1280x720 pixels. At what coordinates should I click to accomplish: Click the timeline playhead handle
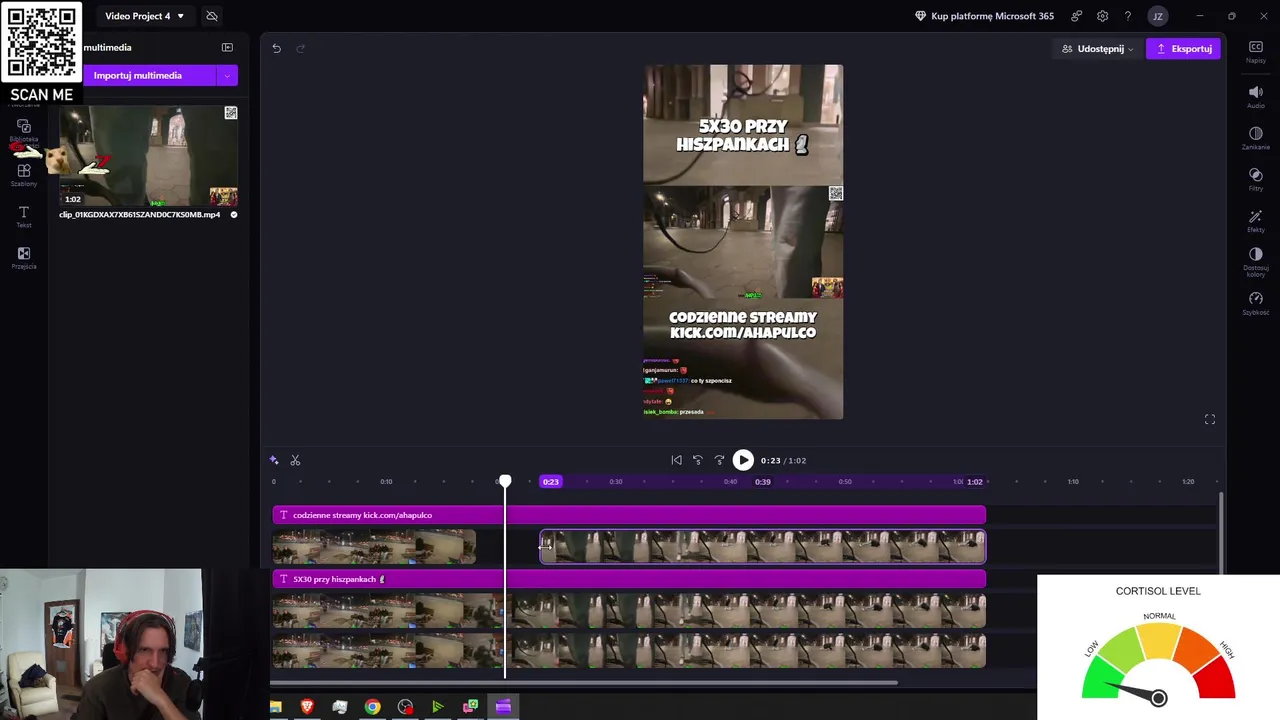[x=505, y=482]
